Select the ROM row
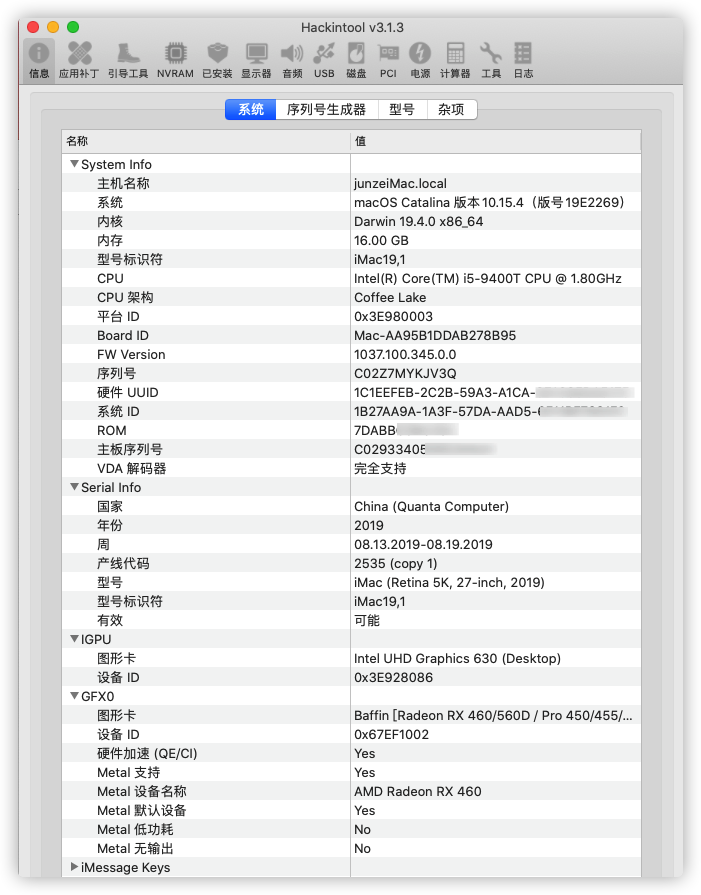Image resolution: width=701 pixels, height=895 pixels. coord(351,430)
